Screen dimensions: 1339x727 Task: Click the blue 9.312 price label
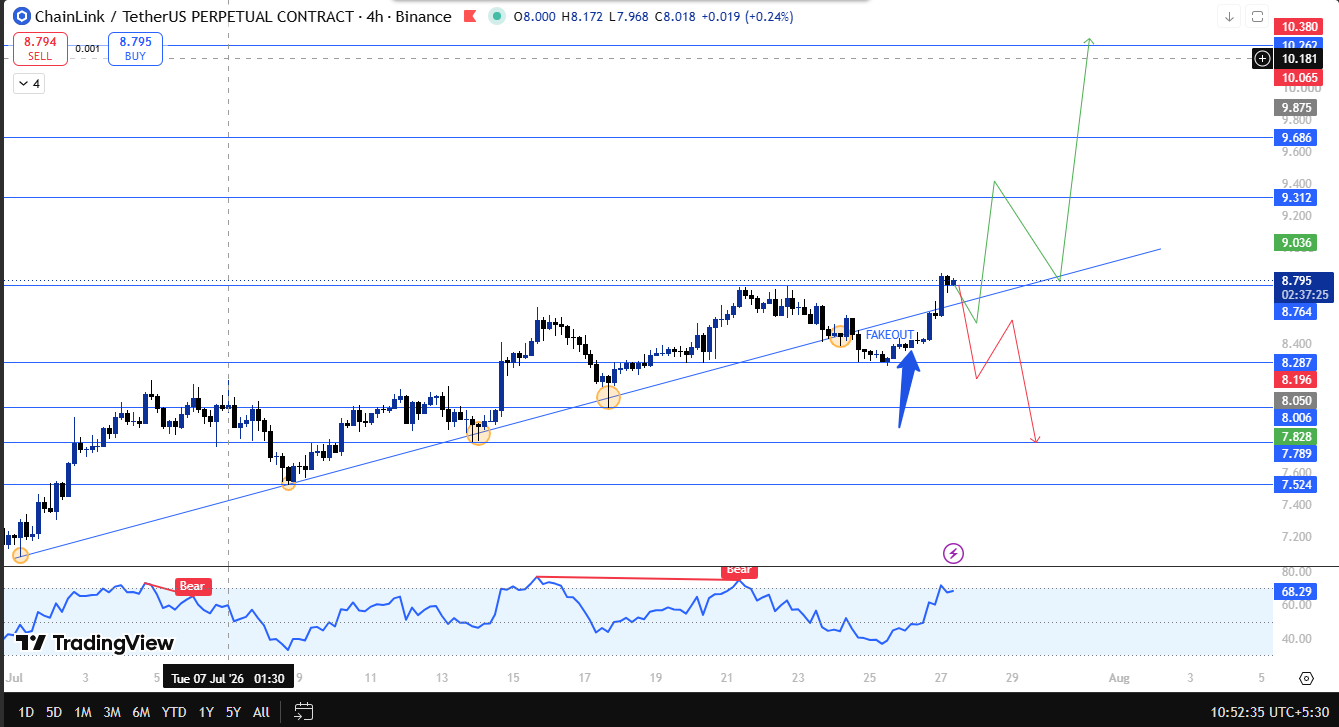coord(1298,198)
